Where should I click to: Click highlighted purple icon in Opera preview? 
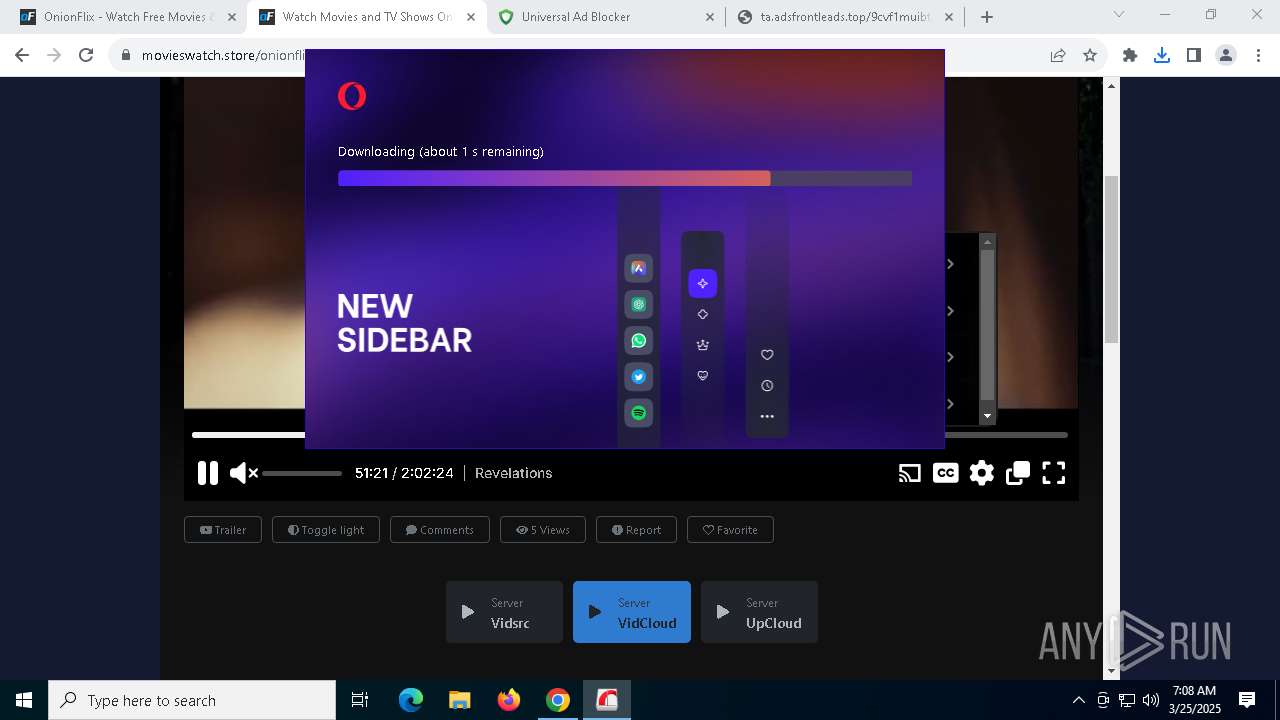click(703, 284)
